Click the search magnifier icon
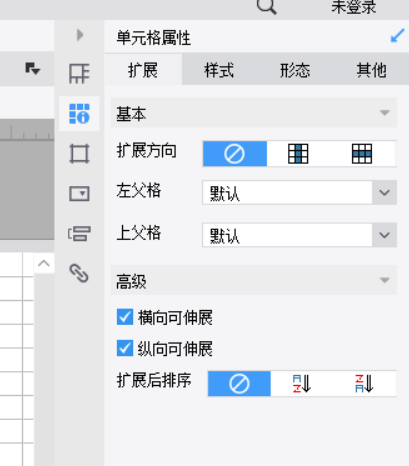The image size is (409, 466). point(267,7)
